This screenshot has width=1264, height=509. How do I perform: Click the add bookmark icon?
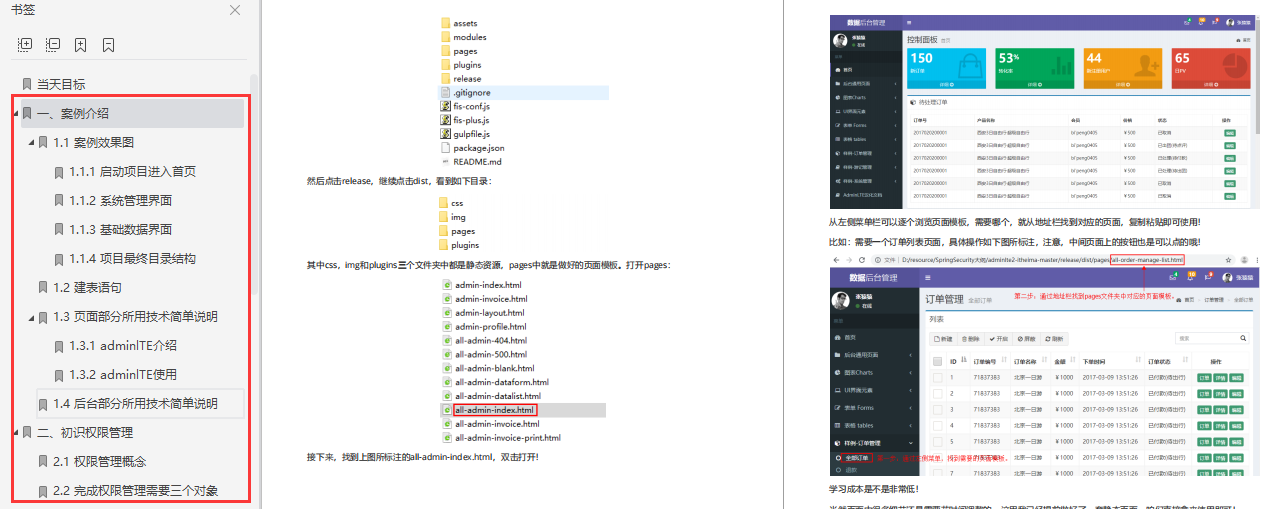tap(80, 45)
